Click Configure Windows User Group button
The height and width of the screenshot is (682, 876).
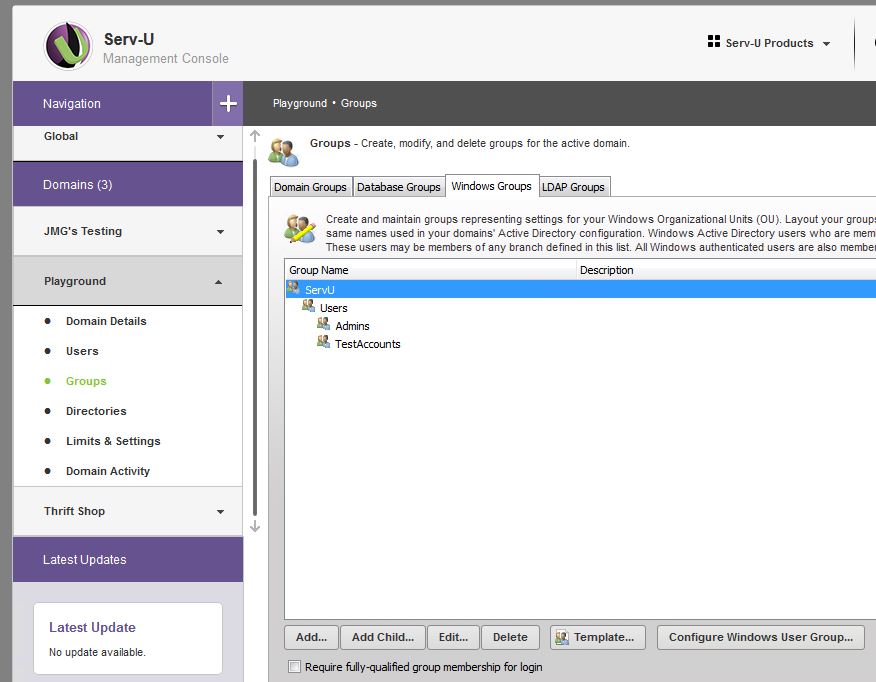tap(761, 637)
